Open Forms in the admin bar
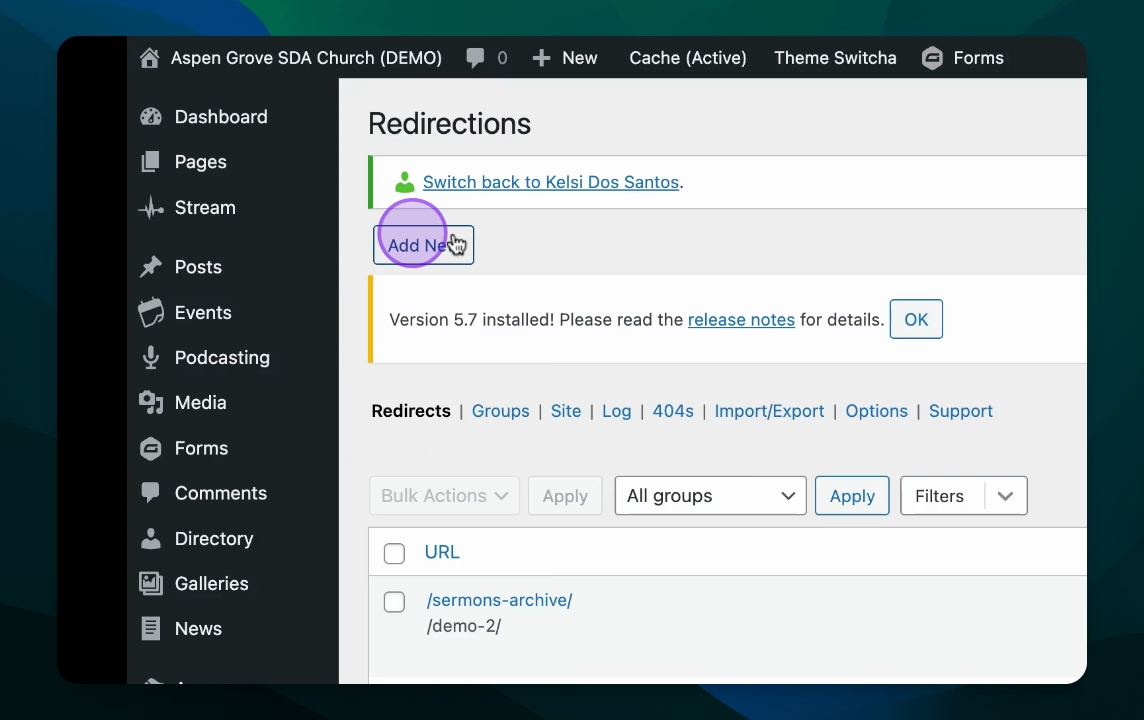 (978, 58)
